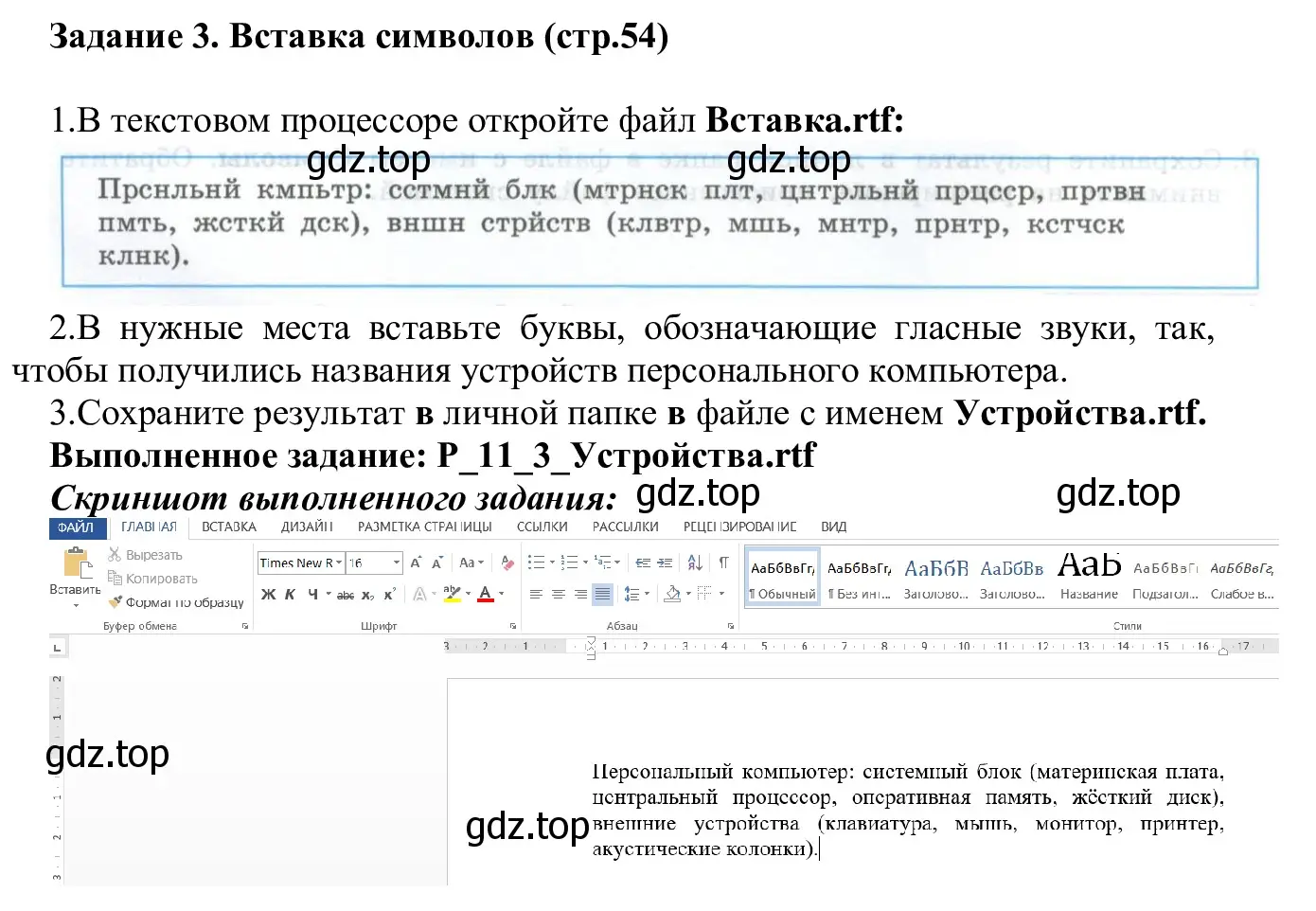Expand the font color dropdown arrow
Screen dimensions: 1316x911
coord(502,595)
